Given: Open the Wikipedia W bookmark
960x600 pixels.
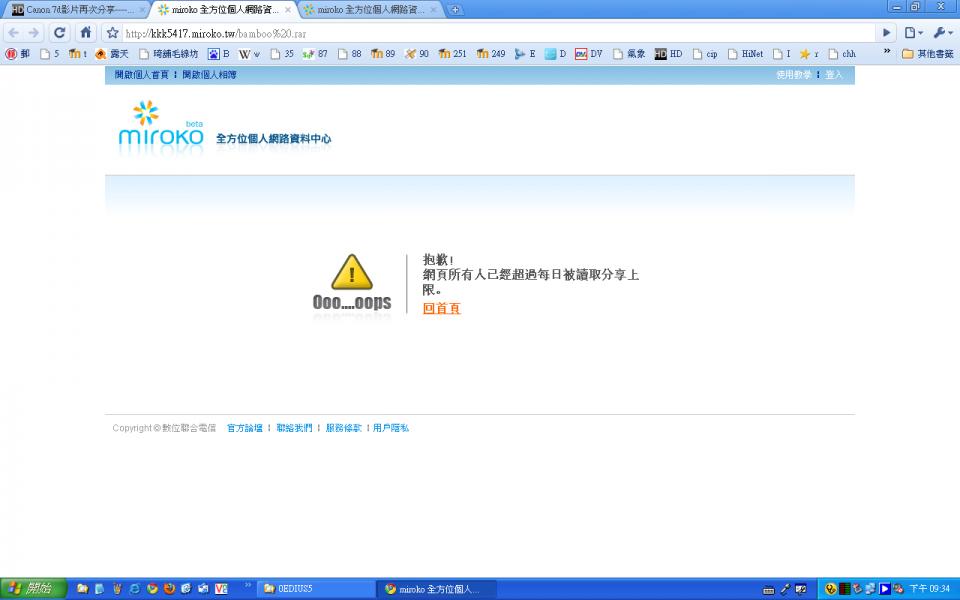Looking at the screenshot, I should click(249, 54).
